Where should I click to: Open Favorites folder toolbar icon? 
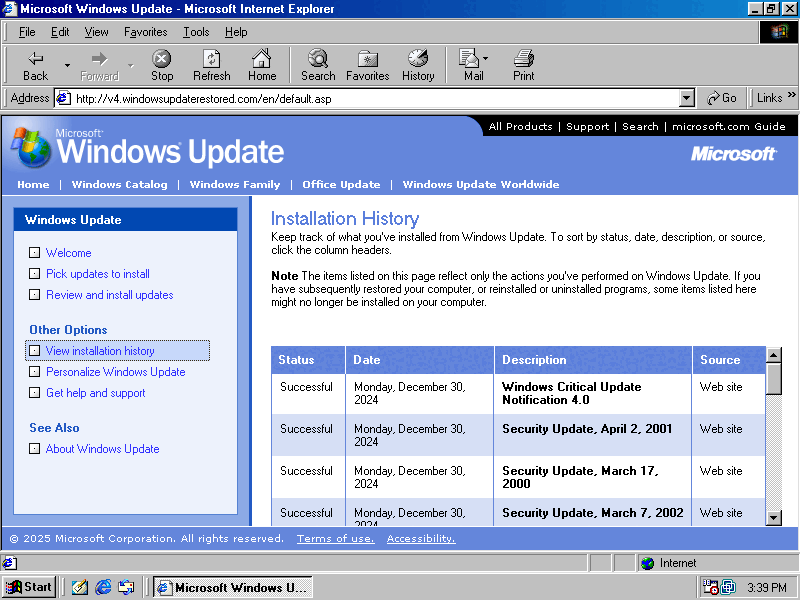click(367, 59)
